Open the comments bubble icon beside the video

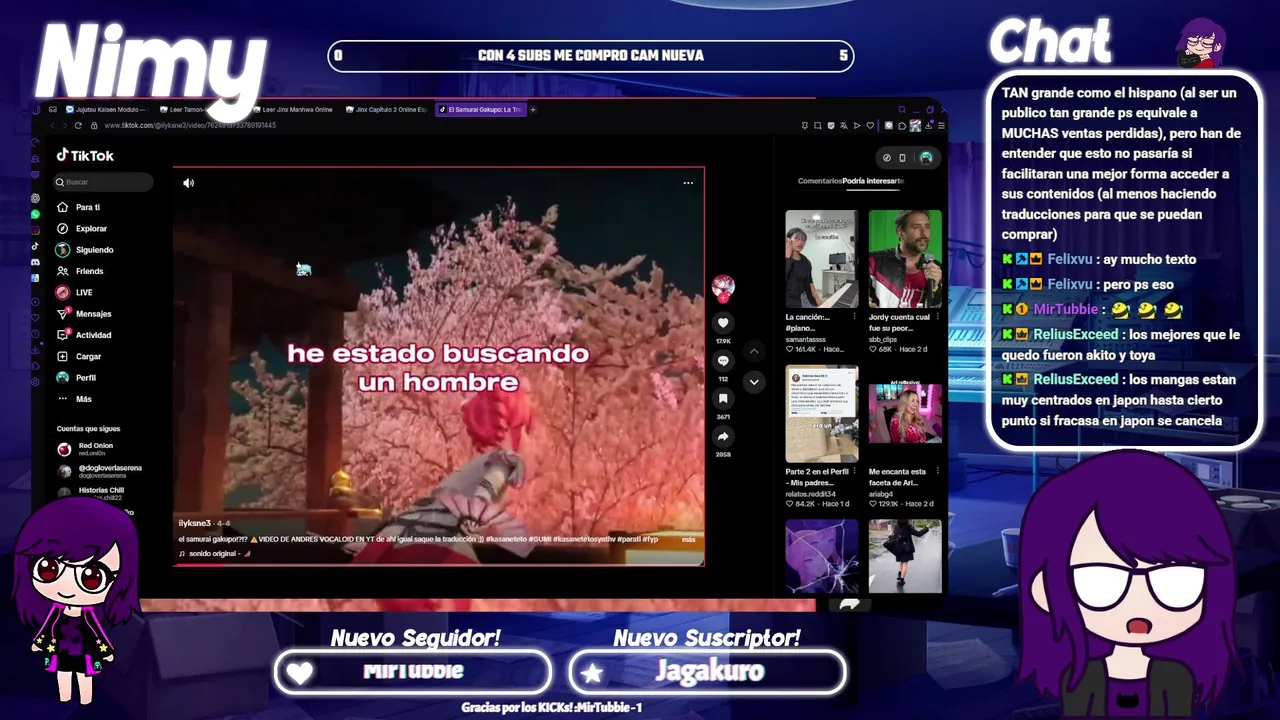coord(723,361)
